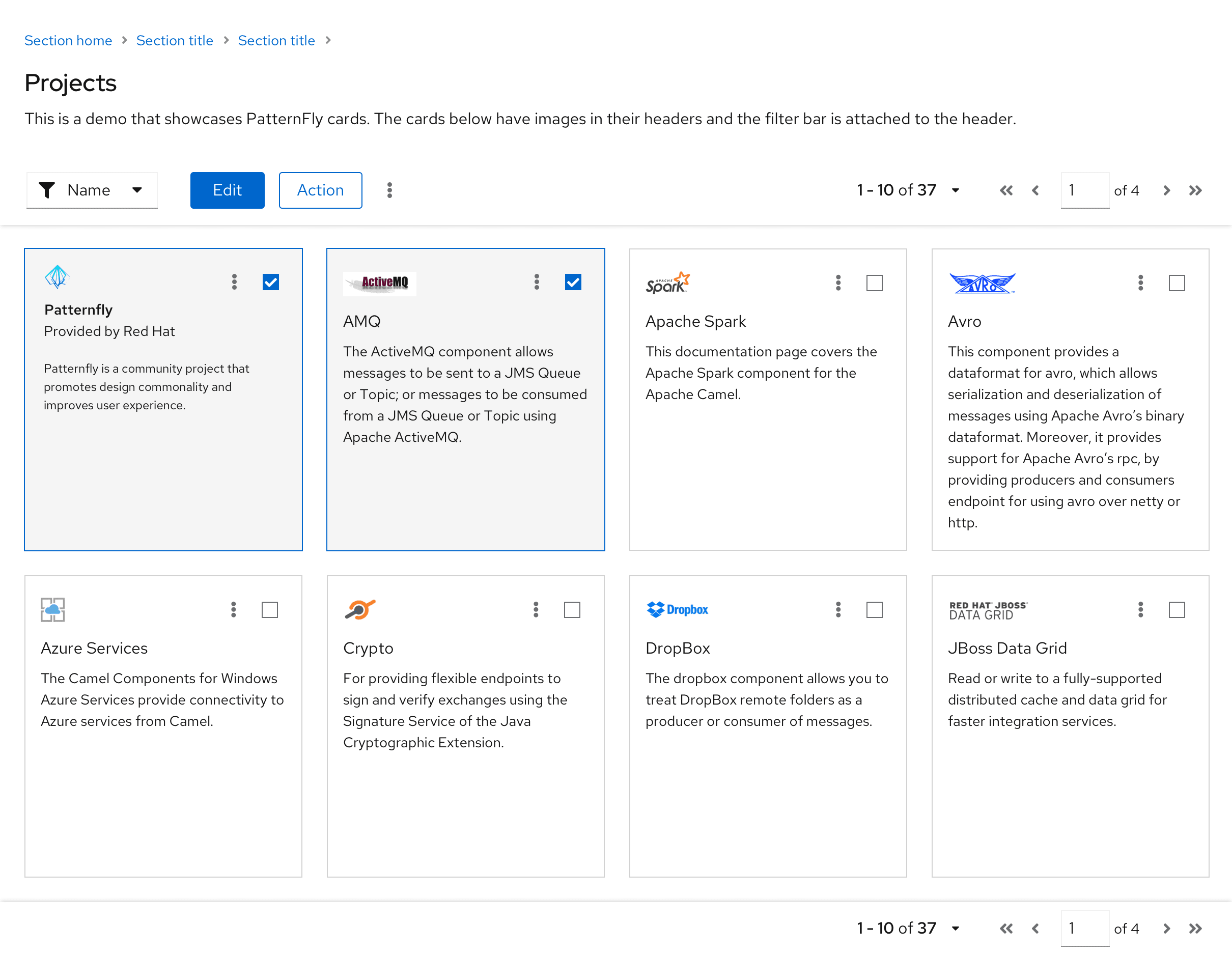Open the Name filter dropdown
Image resolution: width=1232 pixels, height=955 pixels.
click(x=92, y=190)
